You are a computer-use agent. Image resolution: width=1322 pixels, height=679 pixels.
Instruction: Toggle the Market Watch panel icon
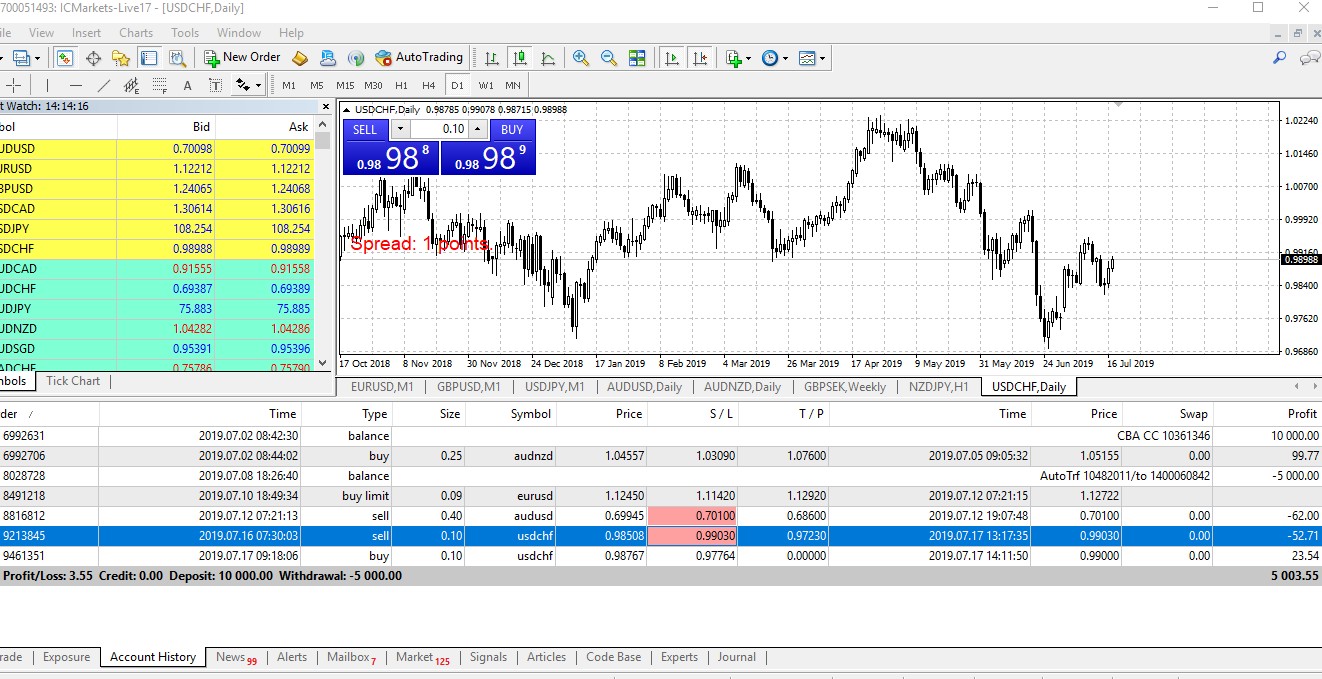click(x=65, y=58)
